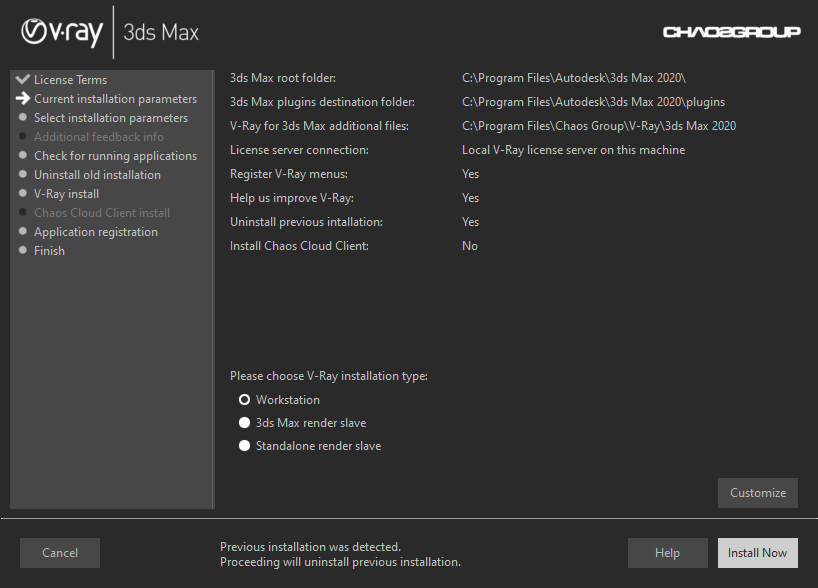
Task: Click the Install Now button
Action: [757, 552]
